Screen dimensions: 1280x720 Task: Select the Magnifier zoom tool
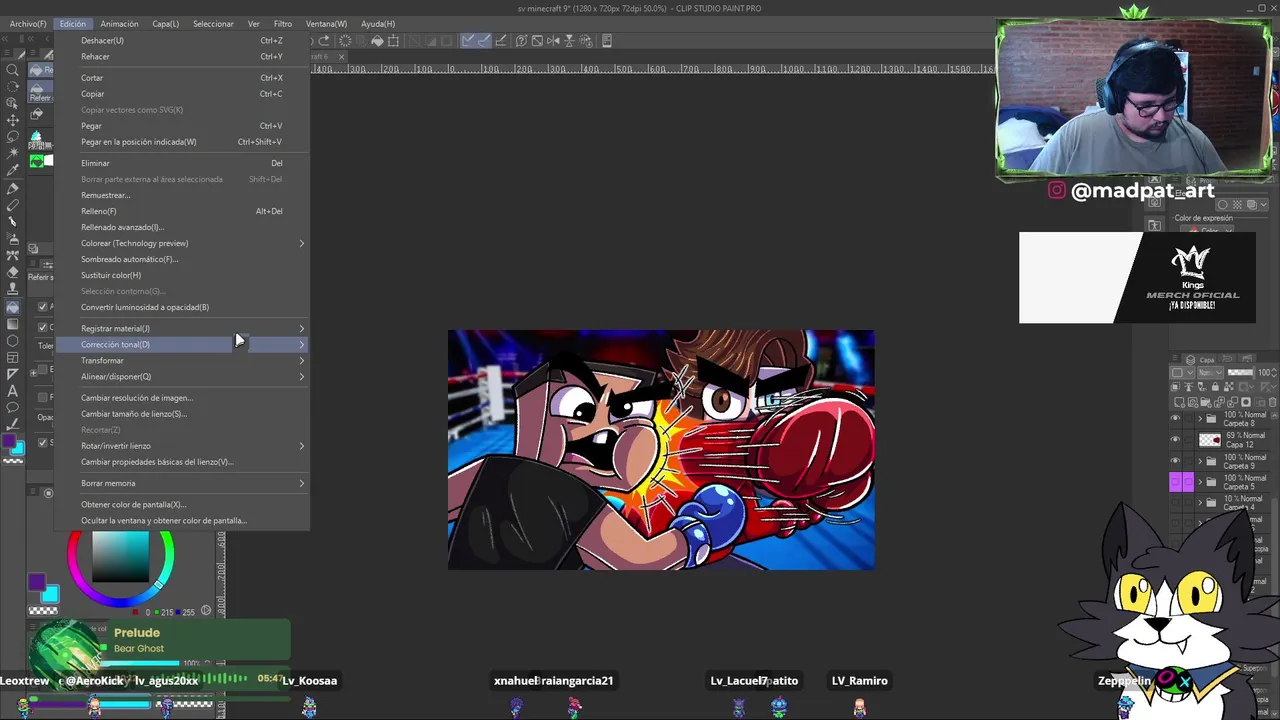[x=12, y=70]
